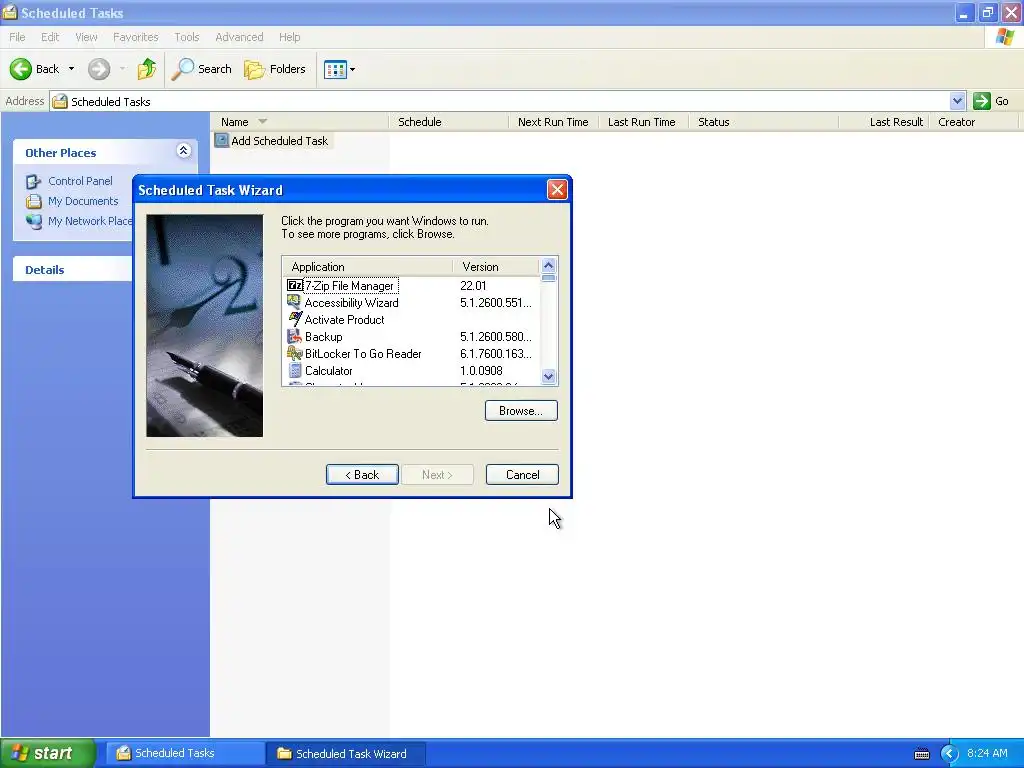This screenshot has height=768, width=1024.
Task: Open the Back button history dropdown arrow
Action: [71, 69]
